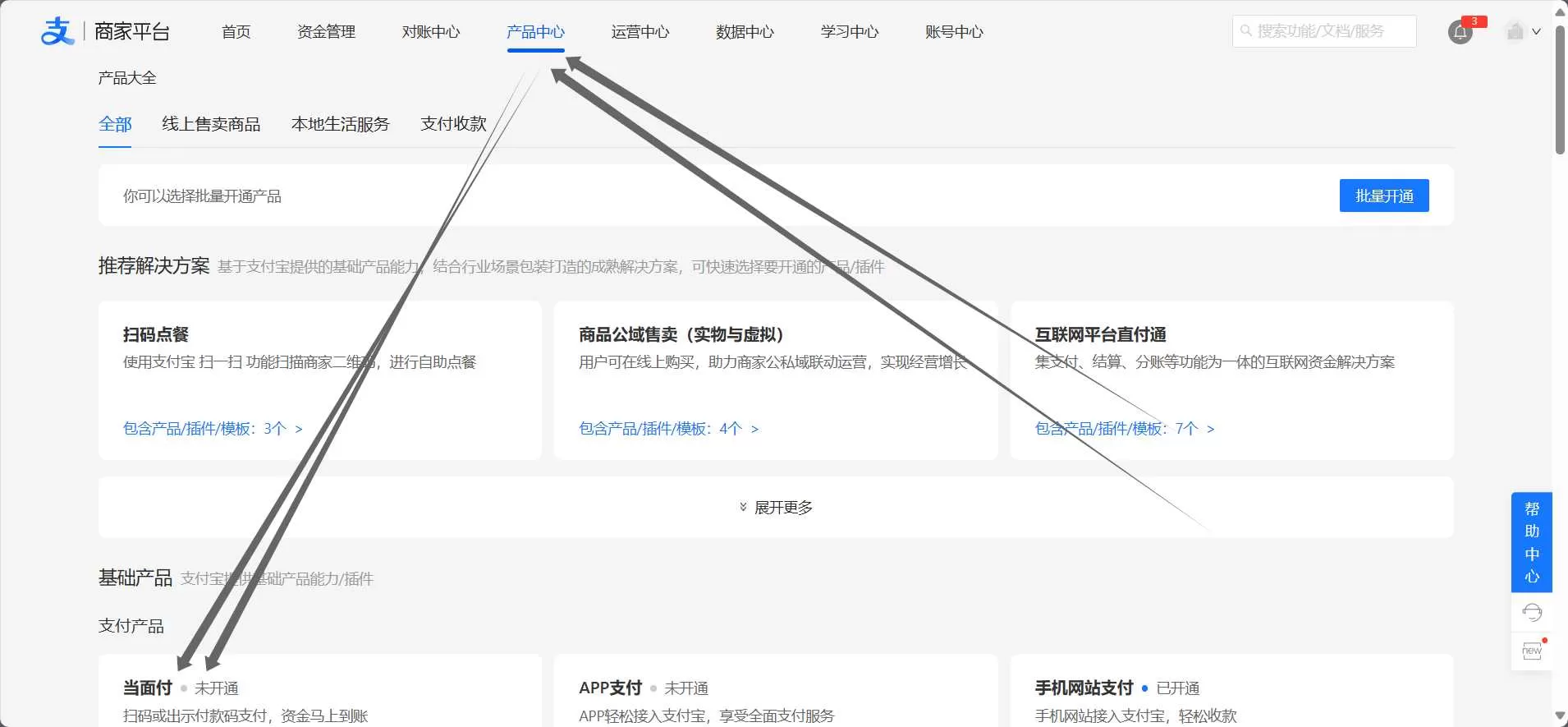This screenshot has height=727, width=1568.
Task: Click 商品公域售卖 card title
Action: (x=682, y=334)
